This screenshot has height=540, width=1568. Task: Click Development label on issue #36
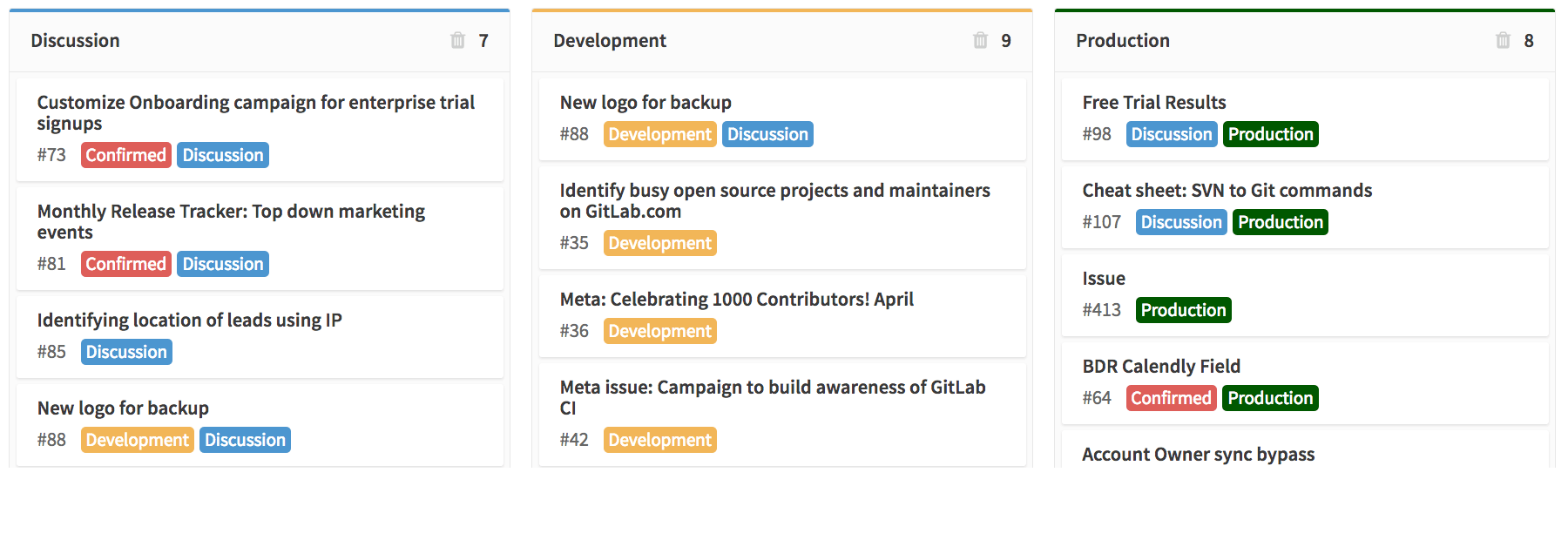pos(660,331)
